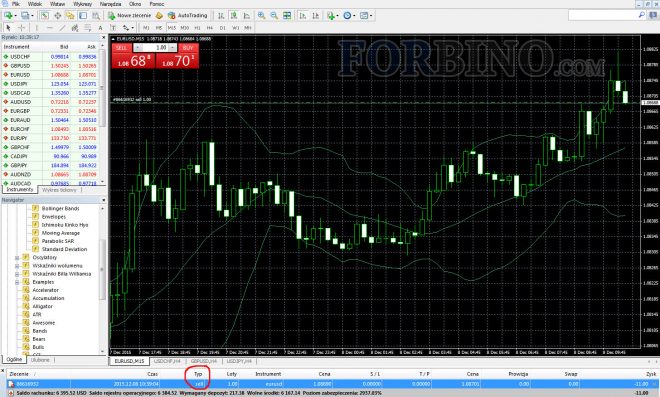
Task: Select the arrow cursor tool
Action: [x=8, y=28]
